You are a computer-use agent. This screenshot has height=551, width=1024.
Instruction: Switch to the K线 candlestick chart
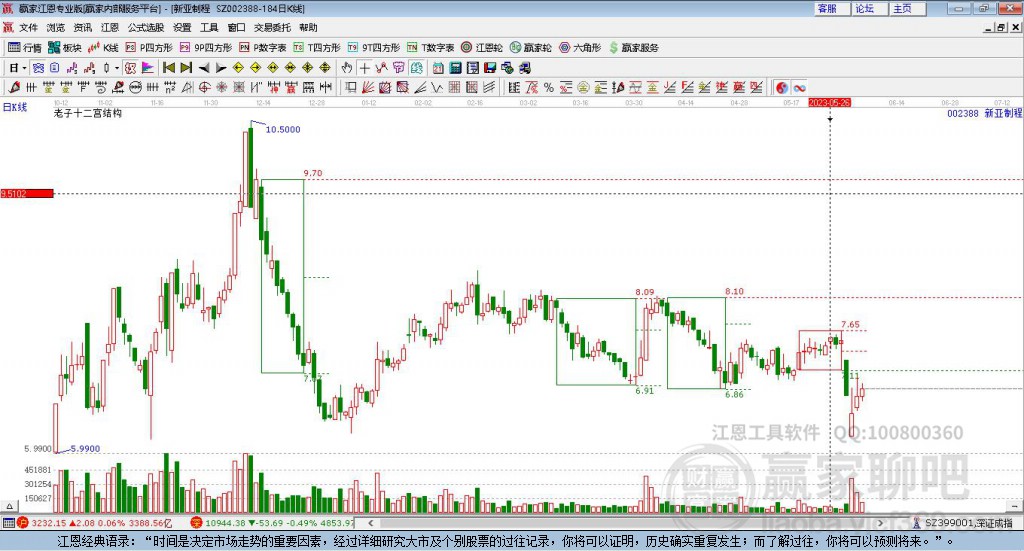103,48
